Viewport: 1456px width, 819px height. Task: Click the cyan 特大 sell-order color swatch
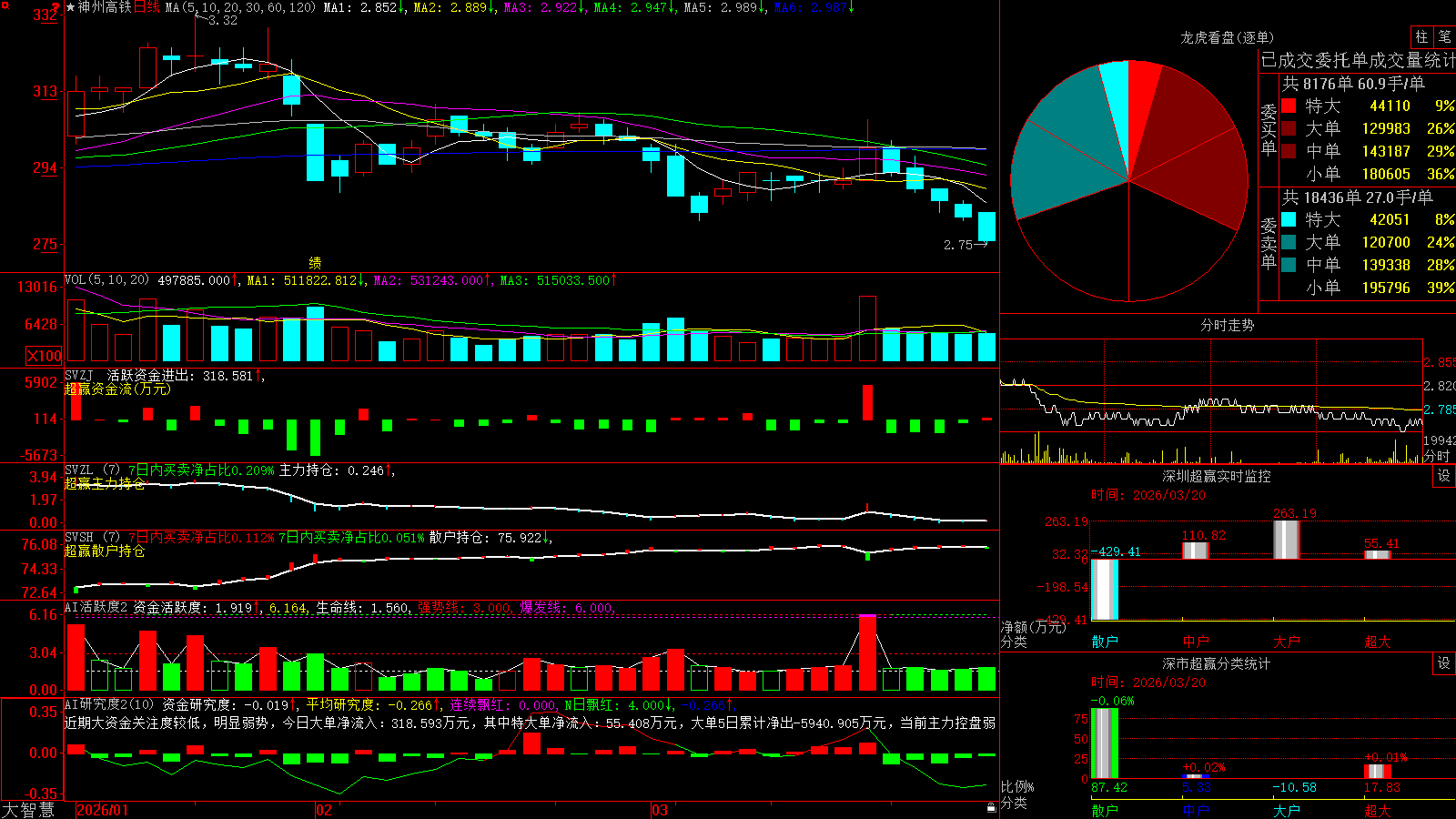coord(1289,219)
